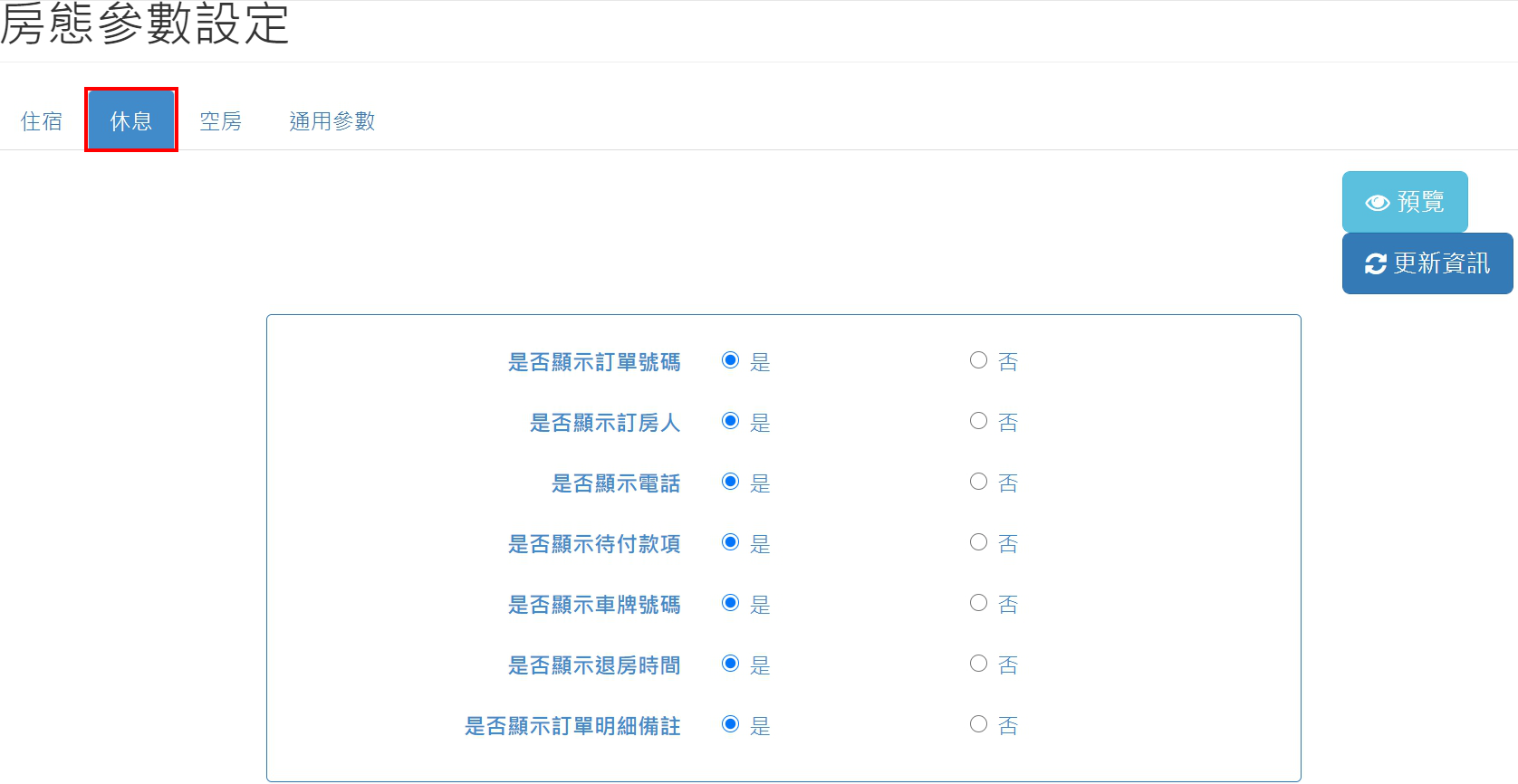The height and width of the screenshot is (784, 1518).
Task: Go to the 通用參數 tab
Action: [x=331, y=121]
